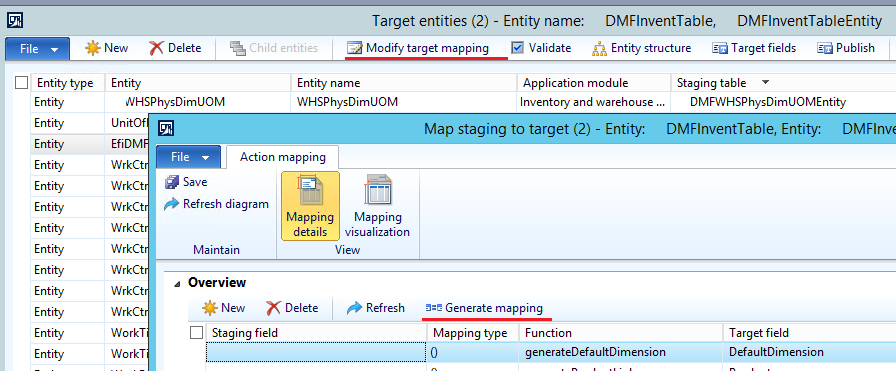The image size is (896, 371).
Task: Click Target entities window app icon
Action: coord(14,21)
